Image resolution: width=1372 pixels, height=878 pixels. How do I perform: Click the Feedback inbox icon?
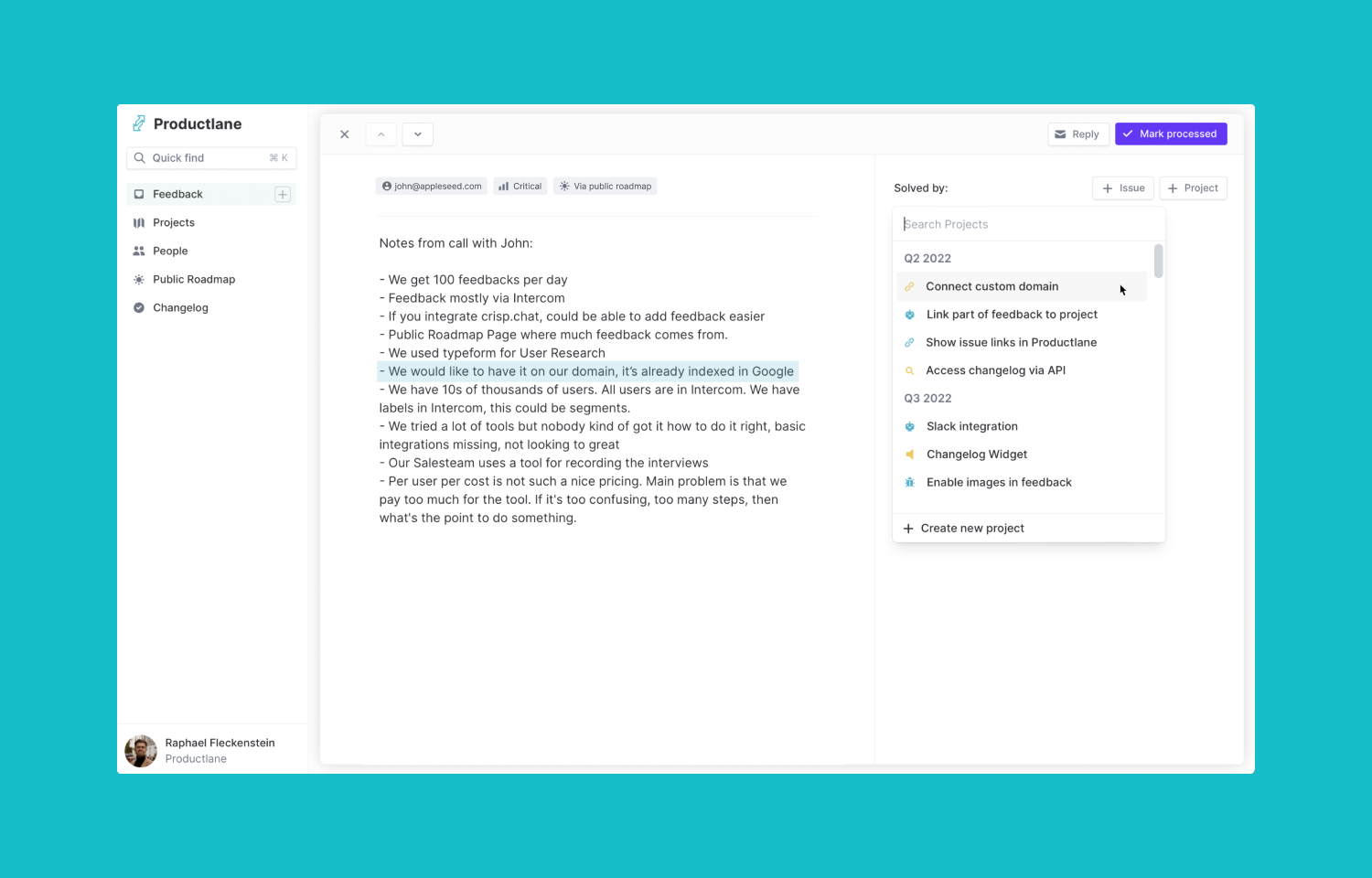point(139,194)
